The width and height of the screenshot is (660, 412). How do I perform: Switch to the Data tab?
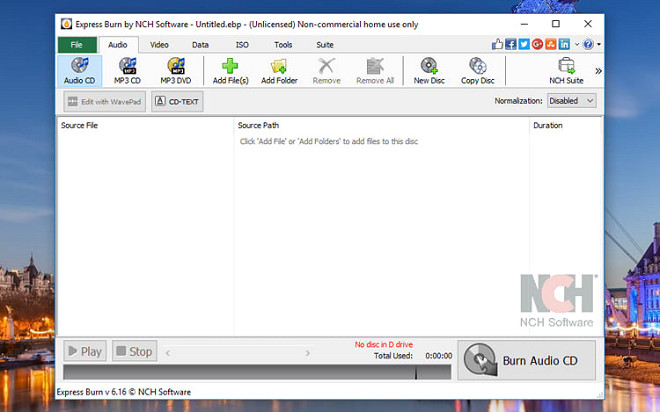[200, 45]
